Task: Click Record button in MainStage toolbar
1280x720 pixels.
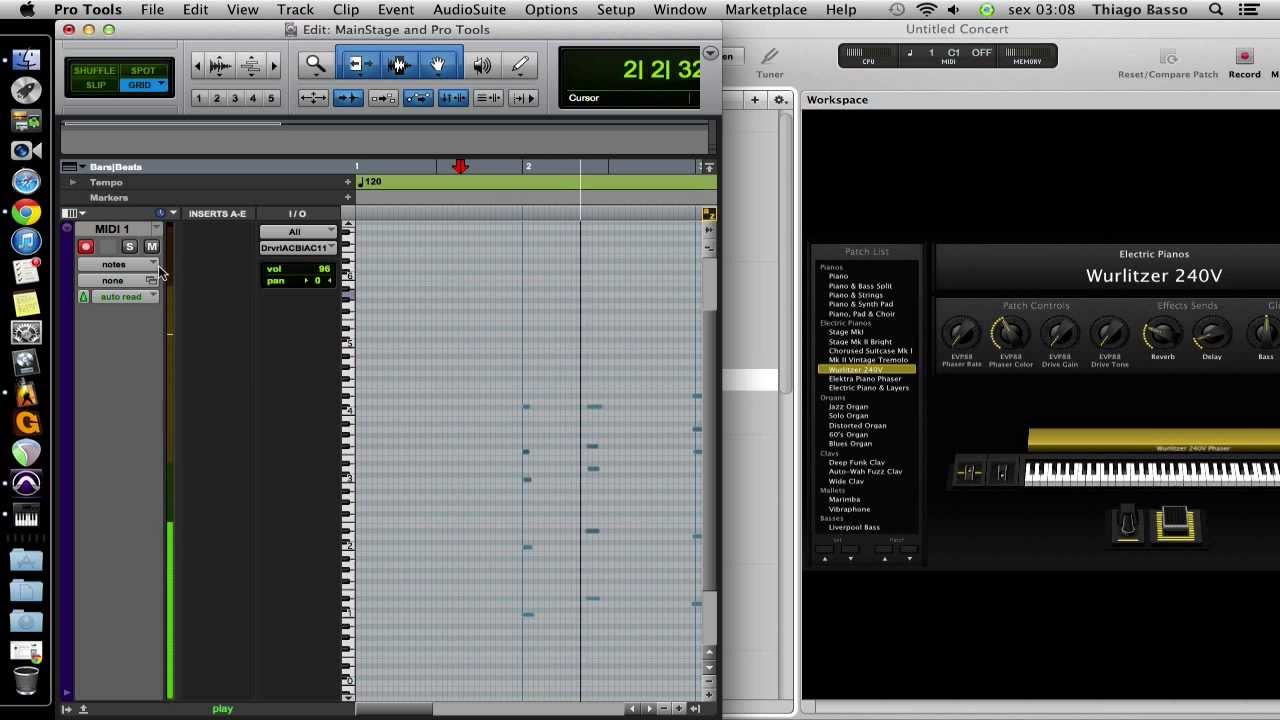Action: [x=1244, y=63]
